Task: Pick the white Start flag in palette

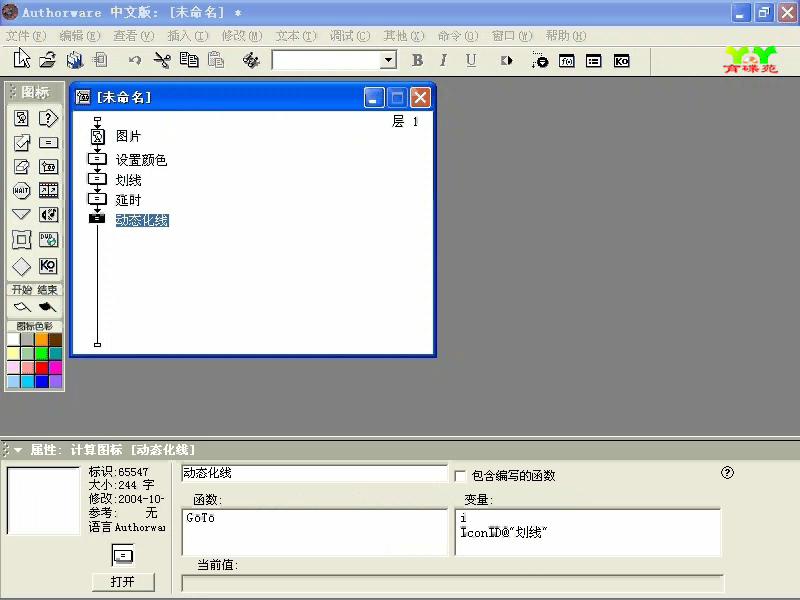Action: 22,307
